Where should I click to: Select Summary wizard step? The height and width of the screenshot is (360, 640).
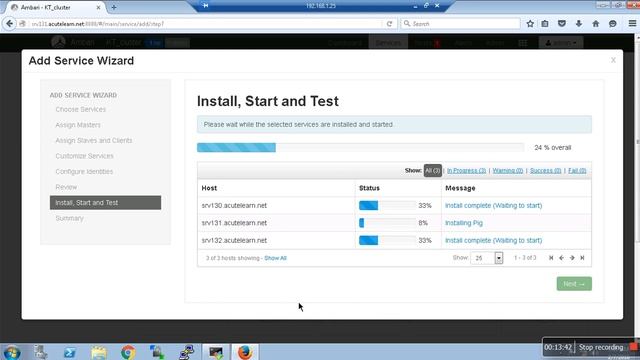(x=69, y=218)
